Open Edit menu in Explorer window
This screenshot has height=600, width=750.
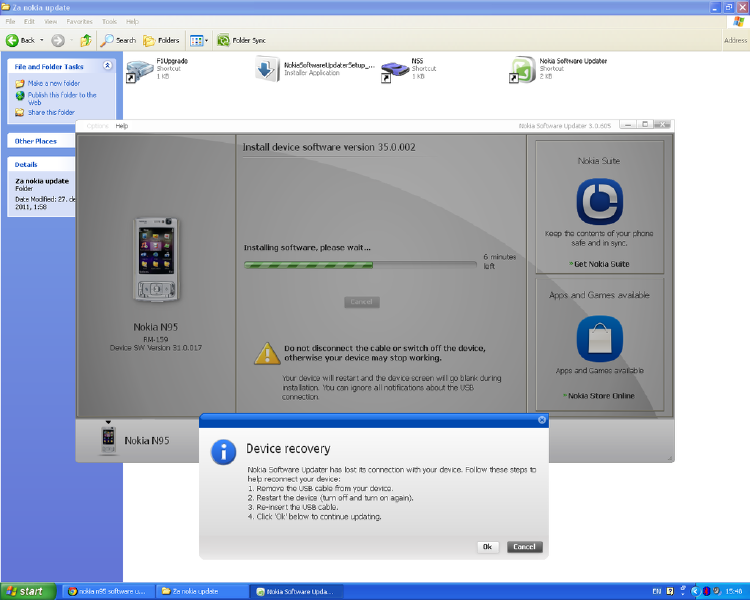[x=29, y=22]
